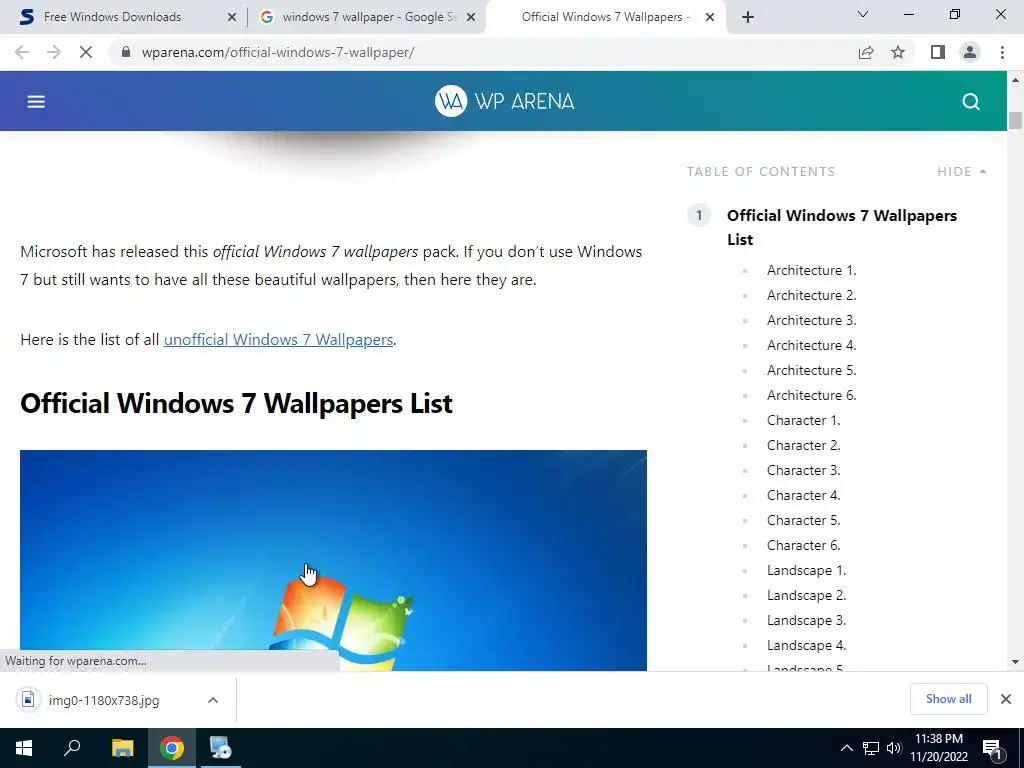Hide the table of contents
1024x768 pixels.
tap(961, 172)
